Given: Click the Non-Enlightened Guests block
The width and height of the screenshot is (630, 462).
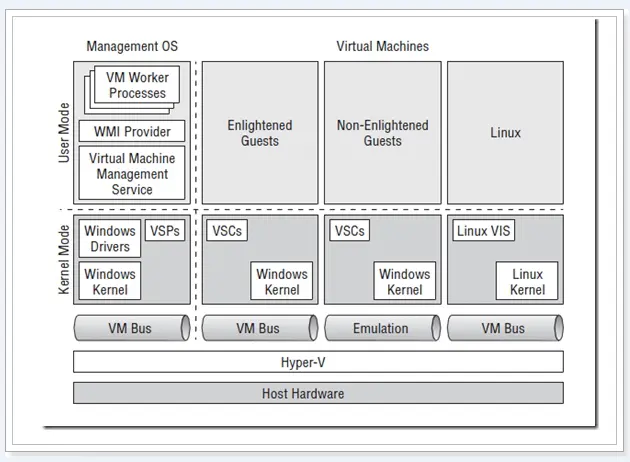Looking at the screenshot, I should coord(382,133).
